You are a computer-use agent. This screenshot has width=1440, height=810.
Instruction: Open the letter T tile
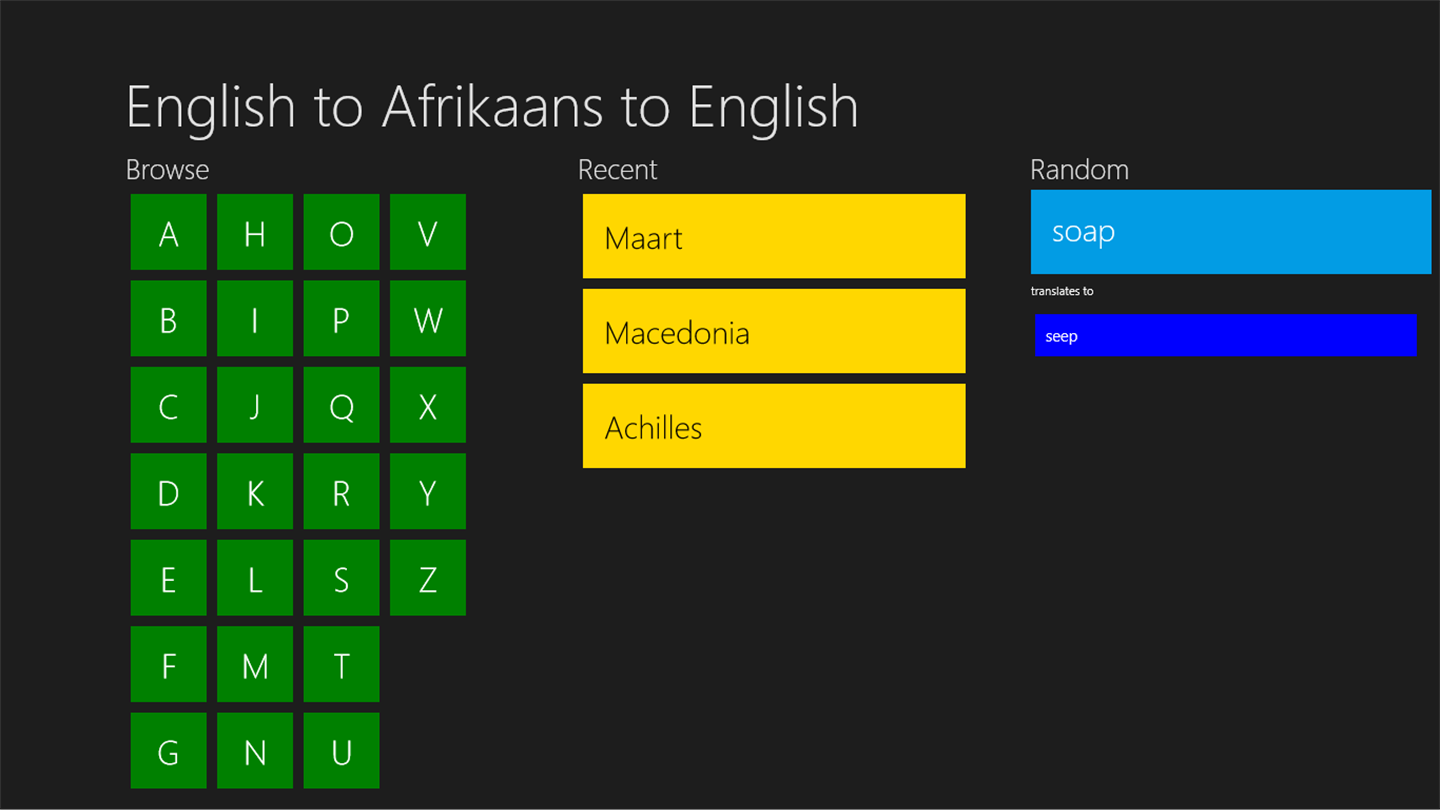[x=341, y=664]
